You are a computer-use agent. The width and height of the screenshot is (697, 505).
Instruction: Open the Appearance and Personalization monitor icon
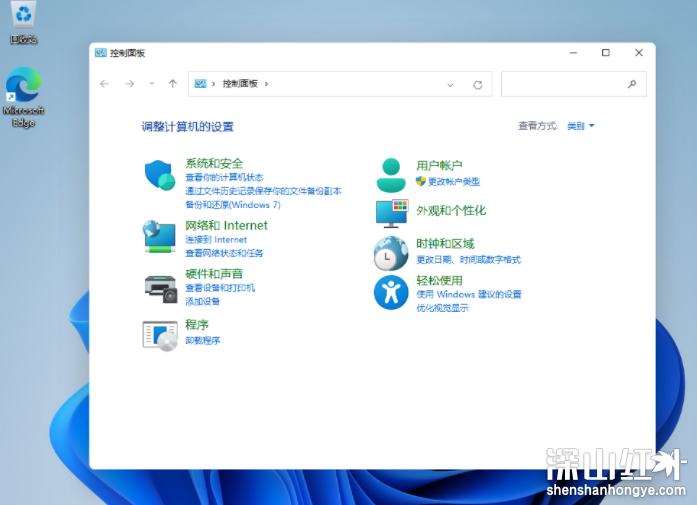tap(392, 213)
